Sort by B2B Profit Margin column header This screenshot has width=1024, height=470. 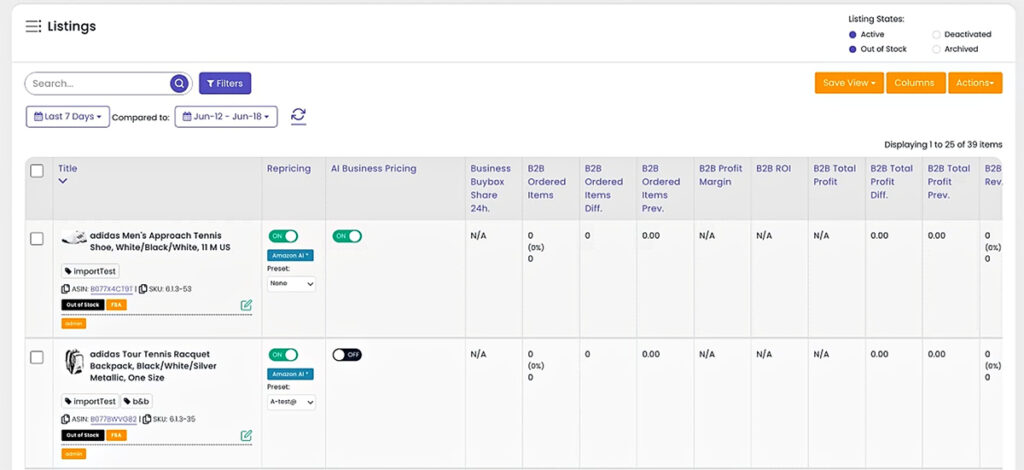[721, 175]
